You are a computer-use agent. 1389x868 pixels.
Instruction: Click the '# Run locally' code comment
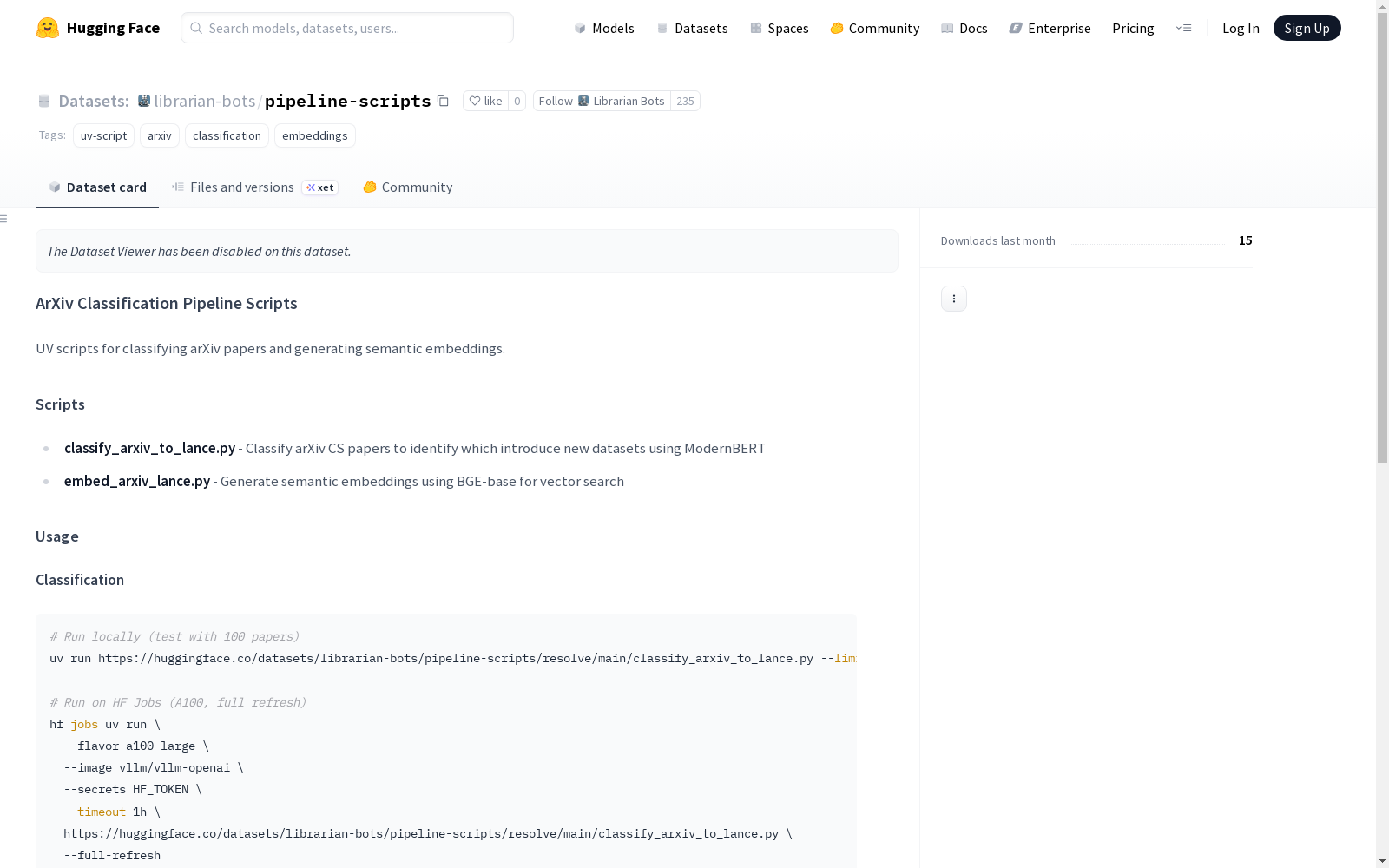174,636
